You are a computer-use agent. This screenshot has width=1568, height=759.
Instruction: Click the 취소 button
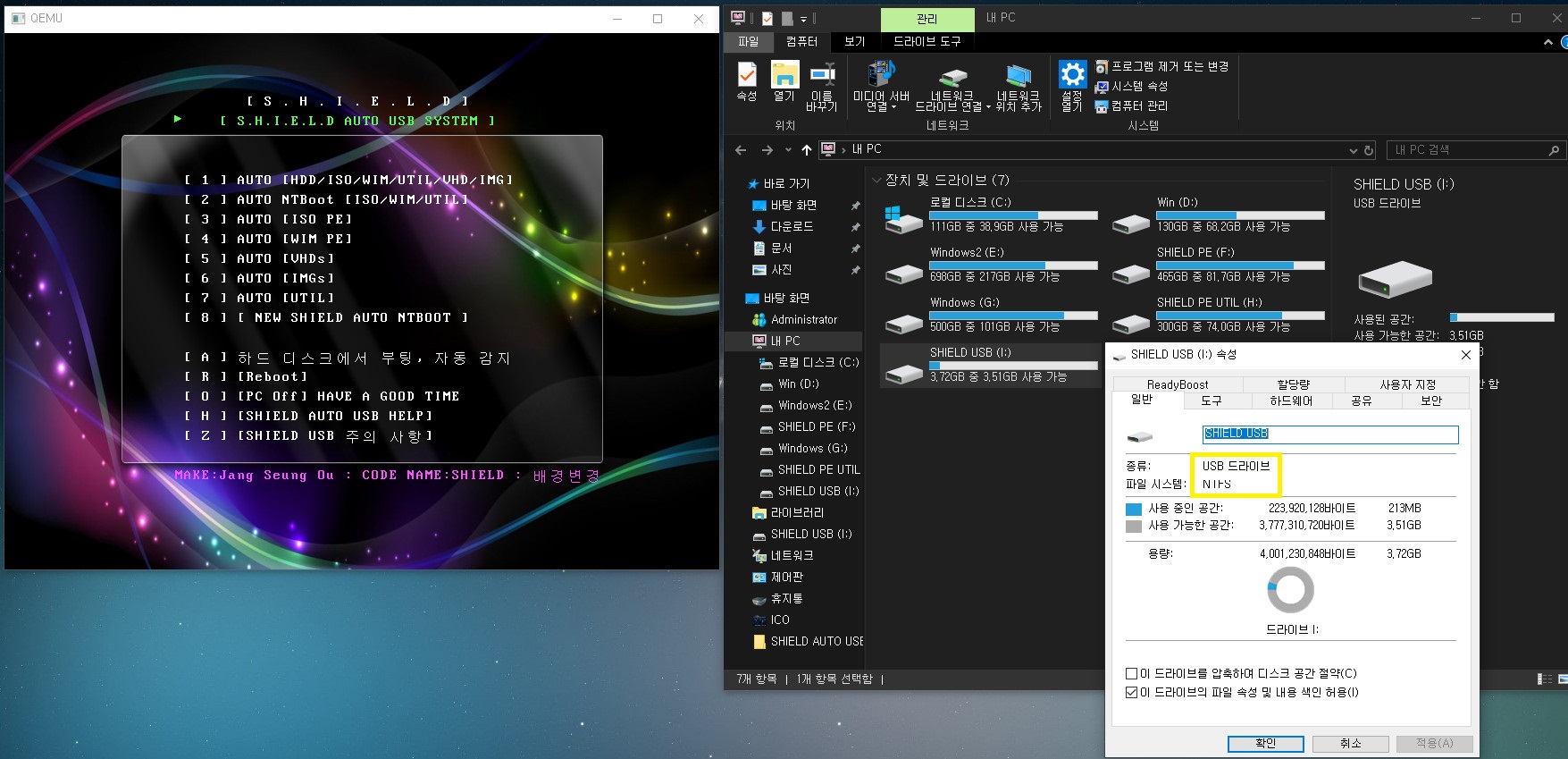pyautogui.click(x=1351, y=744)
